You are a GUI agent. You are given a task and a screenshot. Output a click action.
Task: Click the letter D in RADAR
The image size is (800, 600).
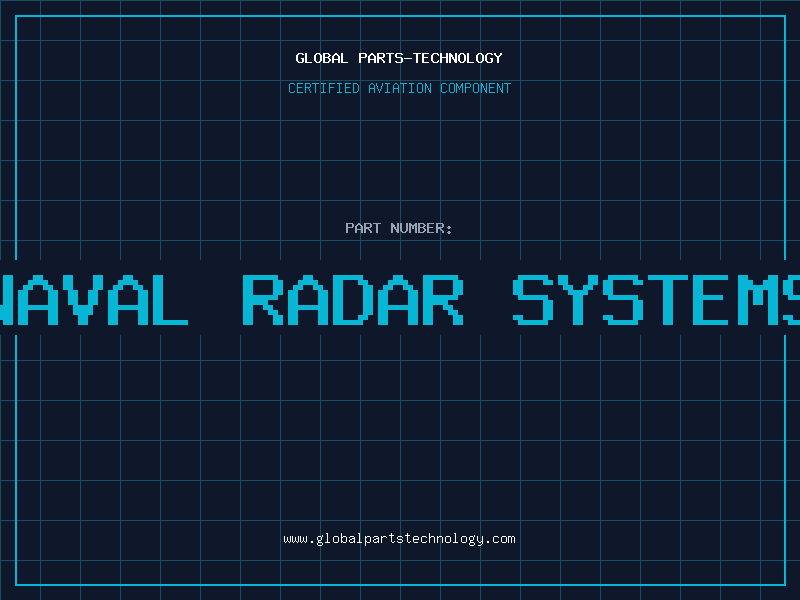[354, 298]
